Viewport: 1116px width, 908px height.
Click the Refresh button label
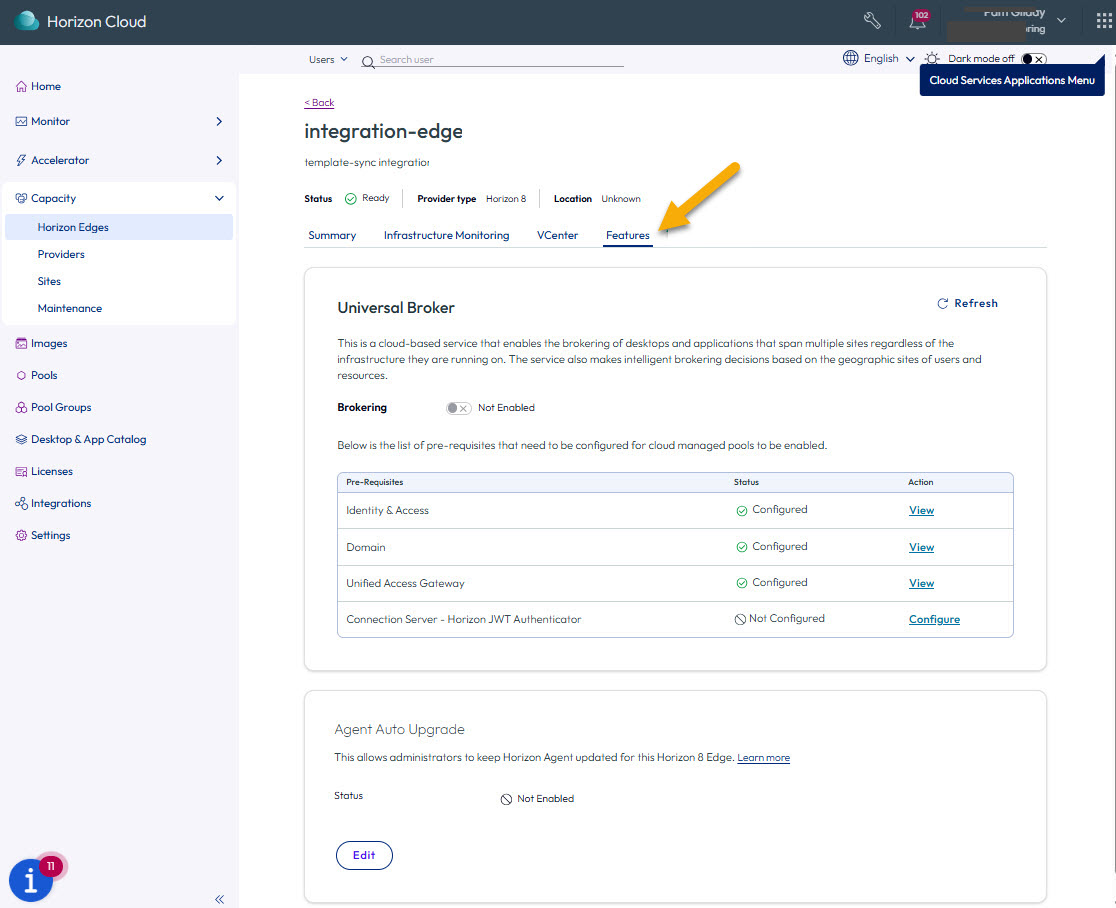[976, 304]
